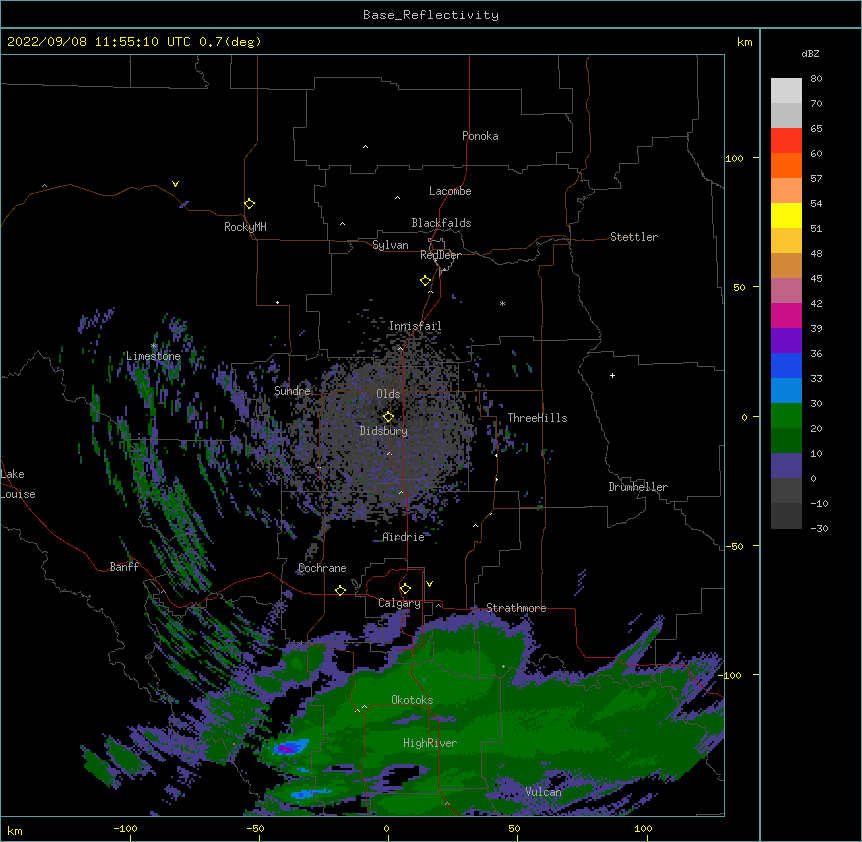Click the Okotoks label

tap(412, 700)
